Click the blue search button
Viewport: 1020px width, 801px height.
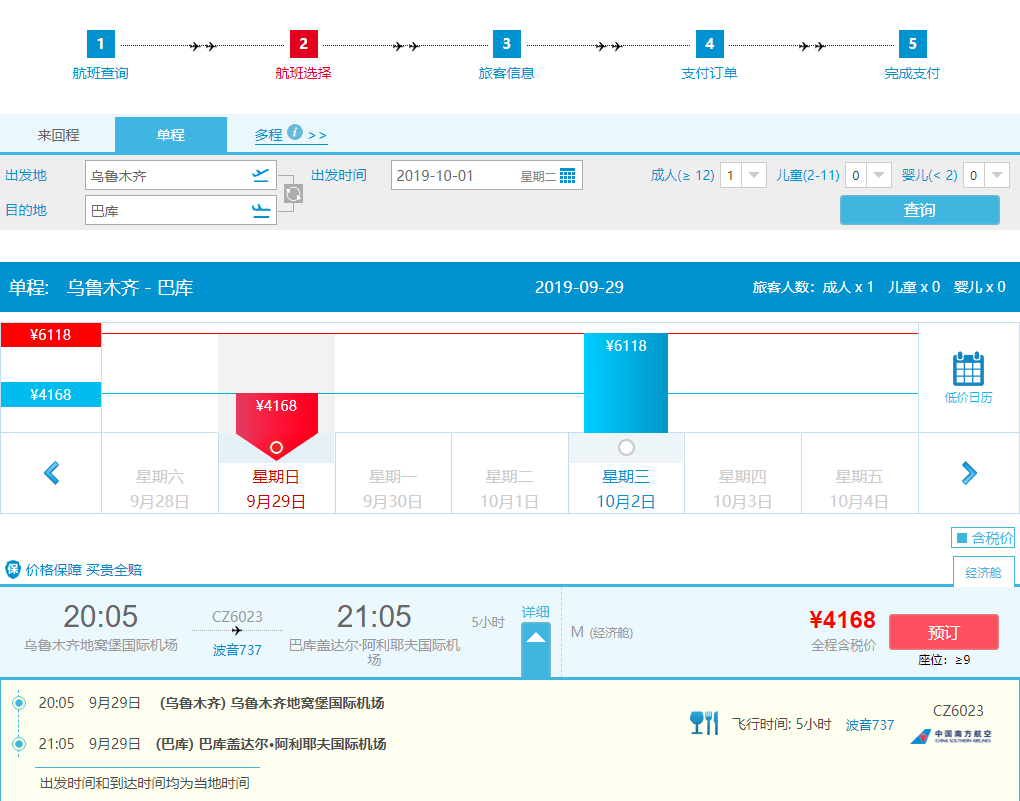(x=919, y=210)
